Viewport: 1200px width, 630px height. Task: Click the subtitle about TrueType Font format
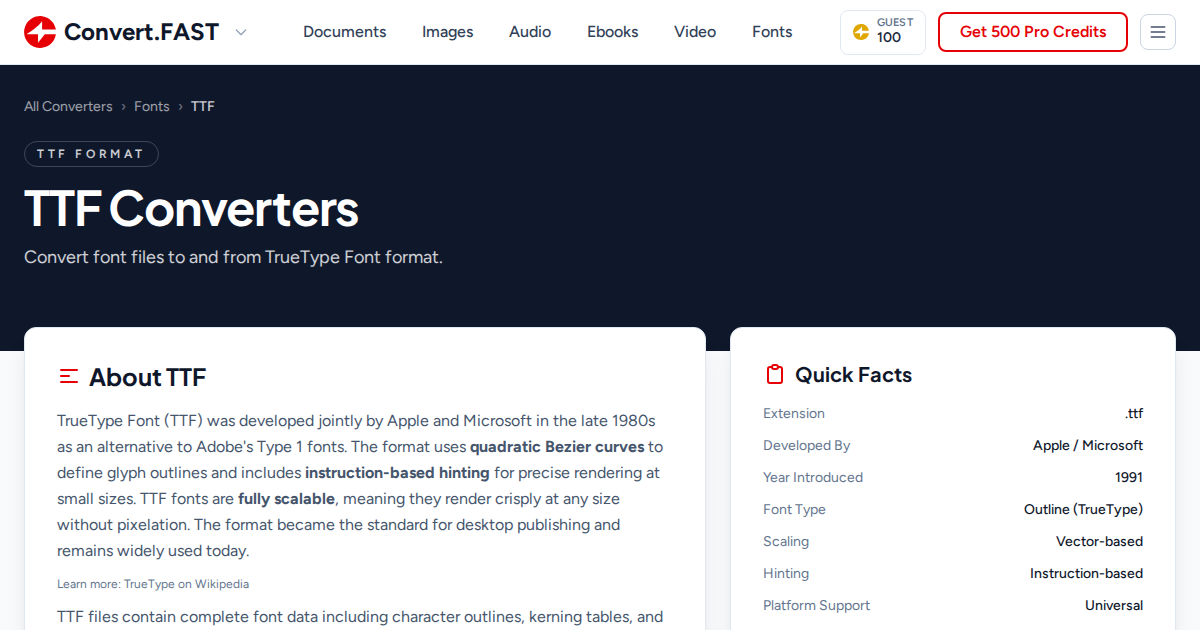(233, 257)
